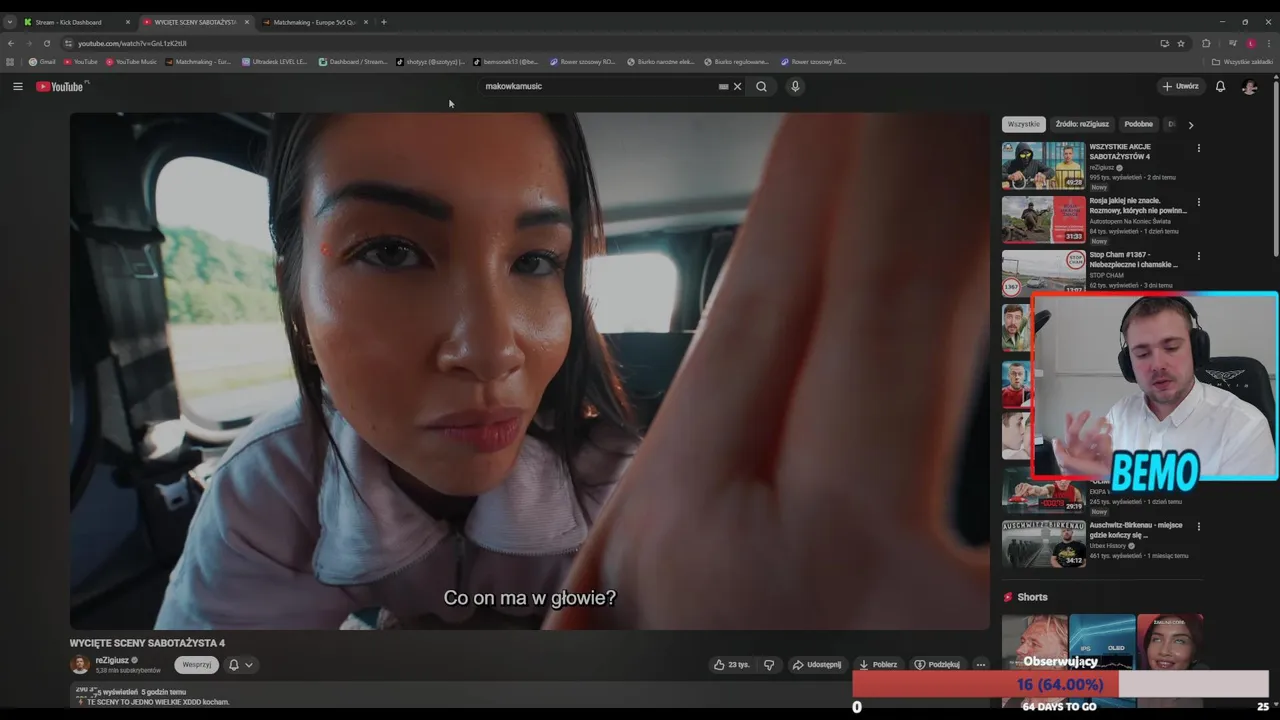Image resolution: width=1280 pixels, height=720 pixels.
Task: Select the WYCIĘTE SCENY SABOTAŻYSTA browser tab
Action: point(195,22)
